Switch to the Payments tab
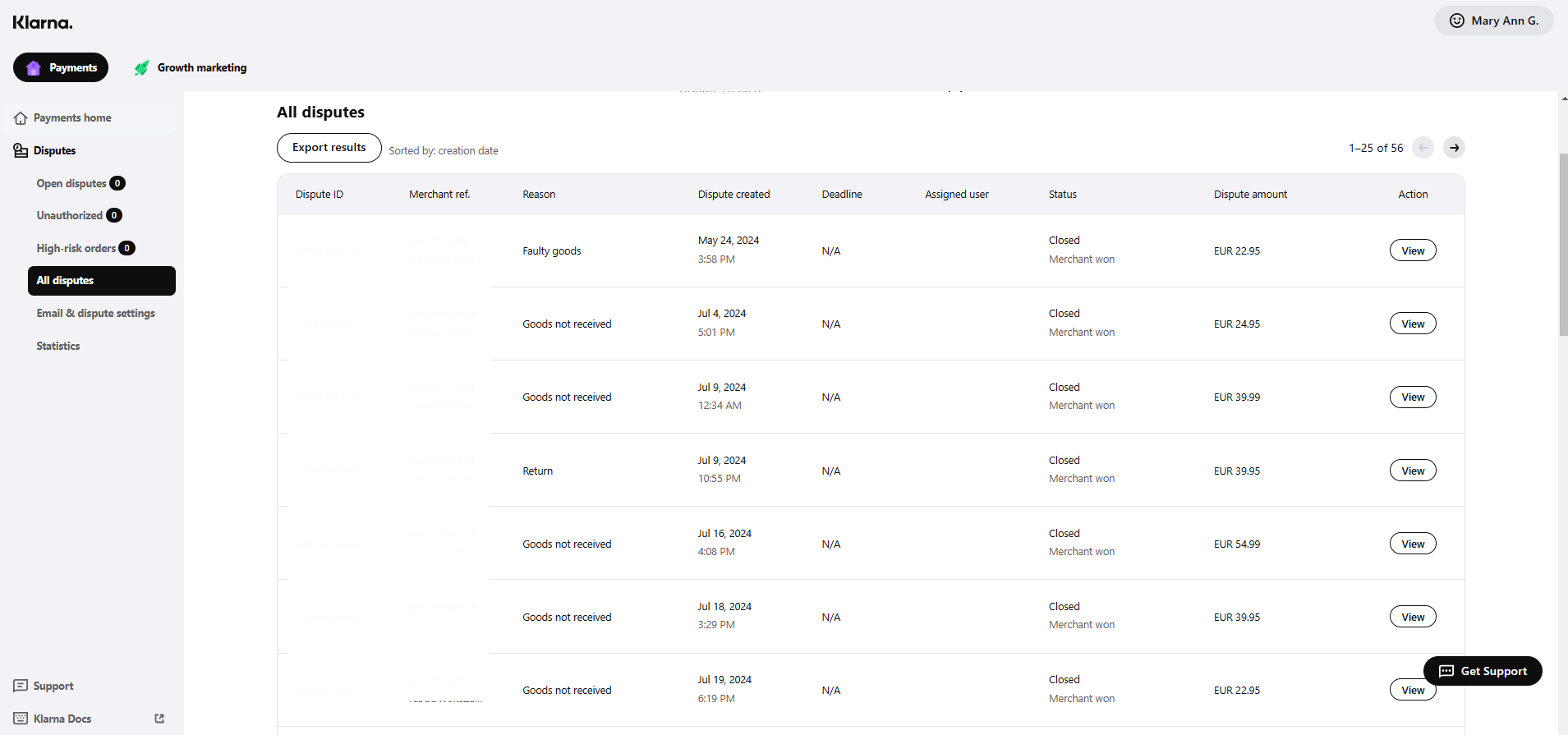1568x735 pixels. [61, 67]
